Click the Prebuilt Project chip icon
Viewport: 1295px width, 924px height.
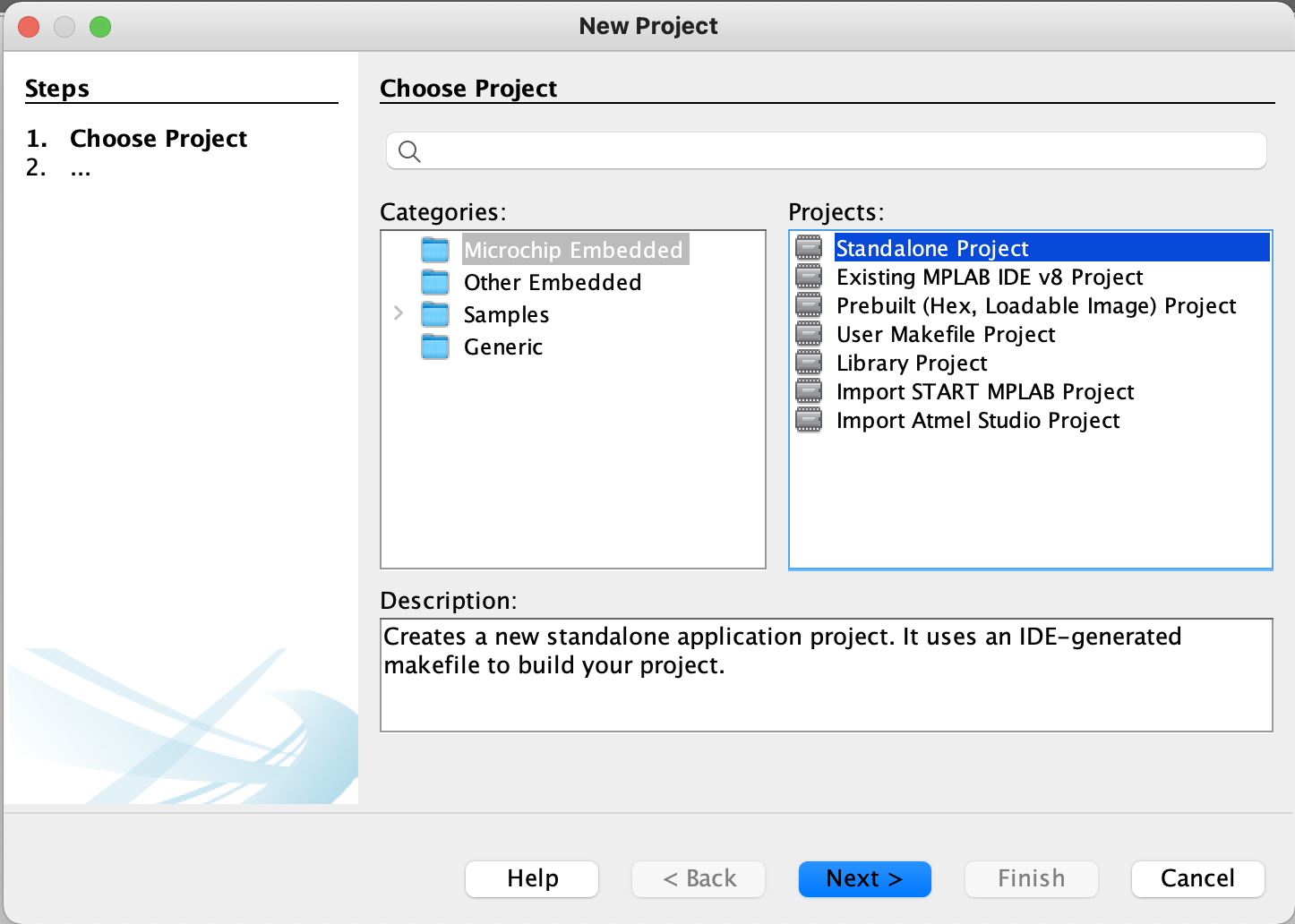tap(809, 305)
